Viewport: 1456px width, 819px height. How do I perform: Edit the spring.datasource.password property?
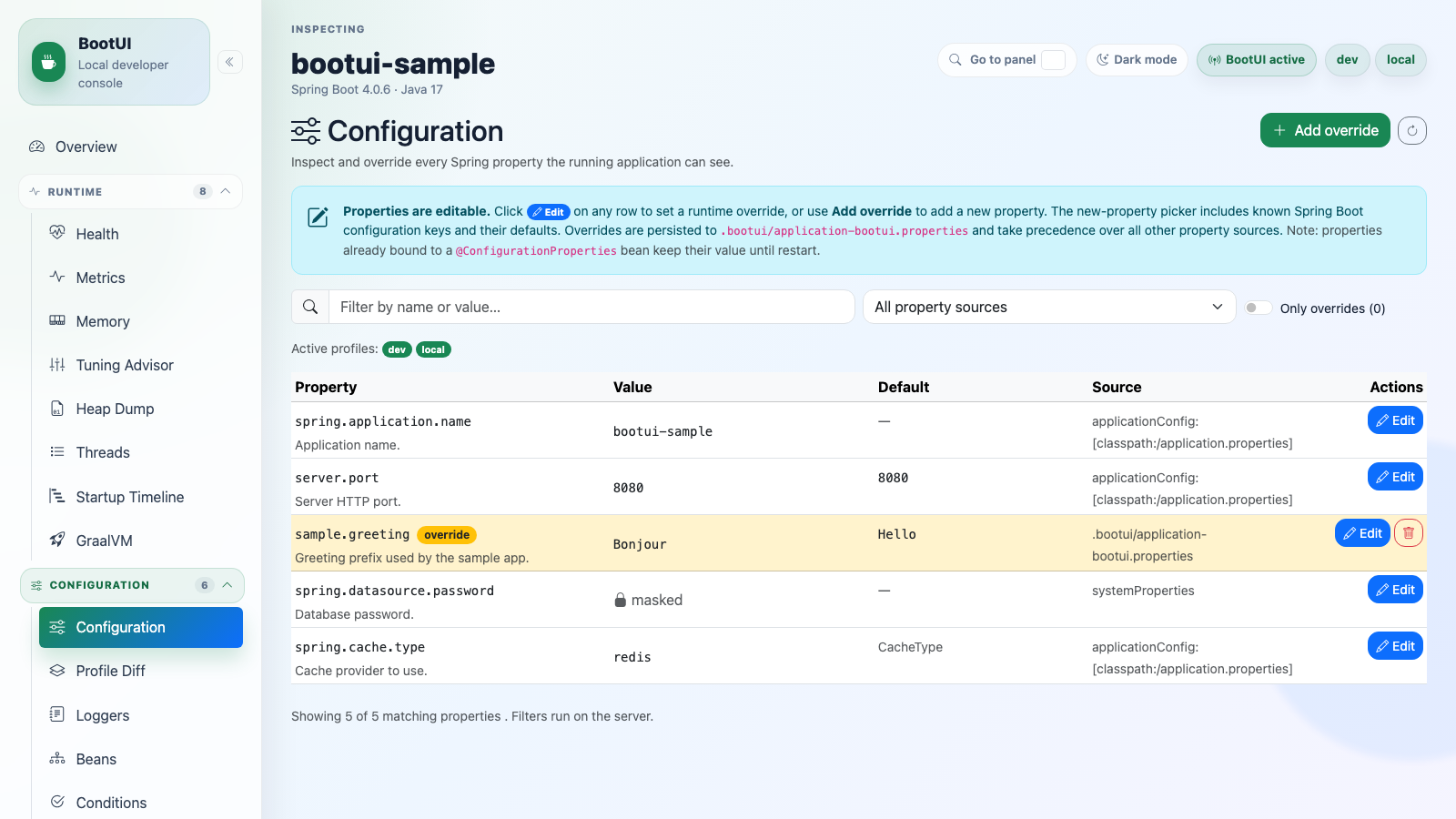pos(1395,590)
